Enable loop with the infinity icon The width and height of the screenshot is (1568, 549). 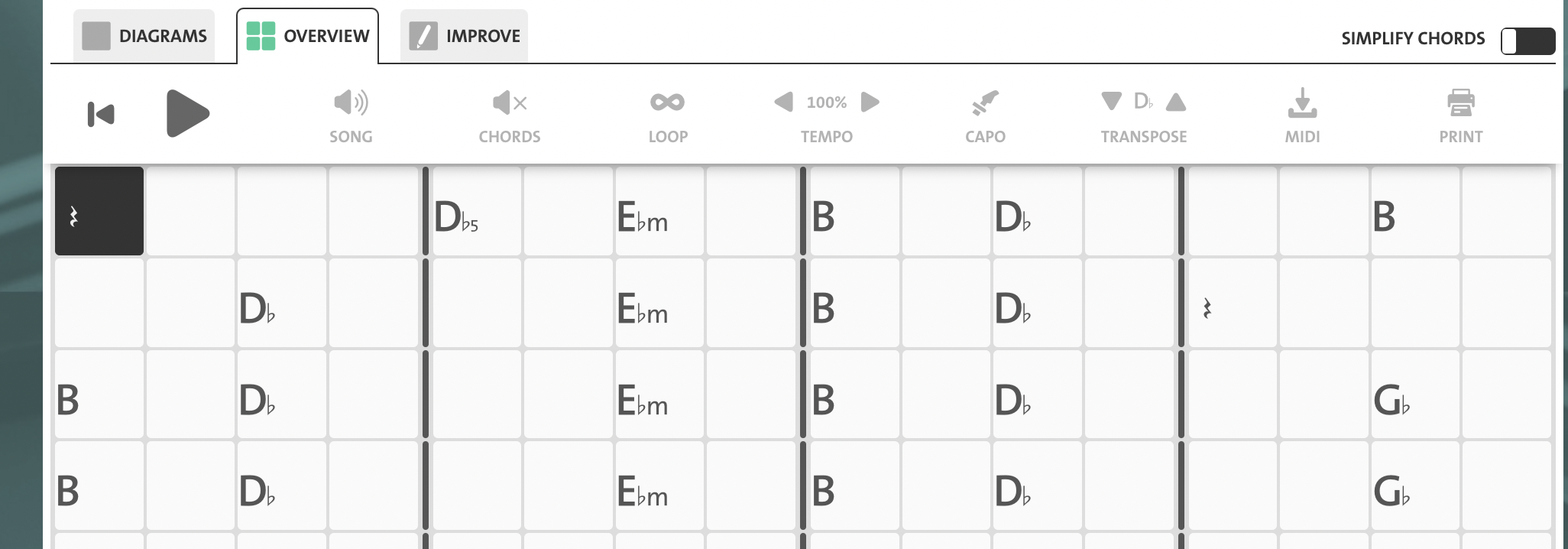pyautogui.click(x=668, y=102)
